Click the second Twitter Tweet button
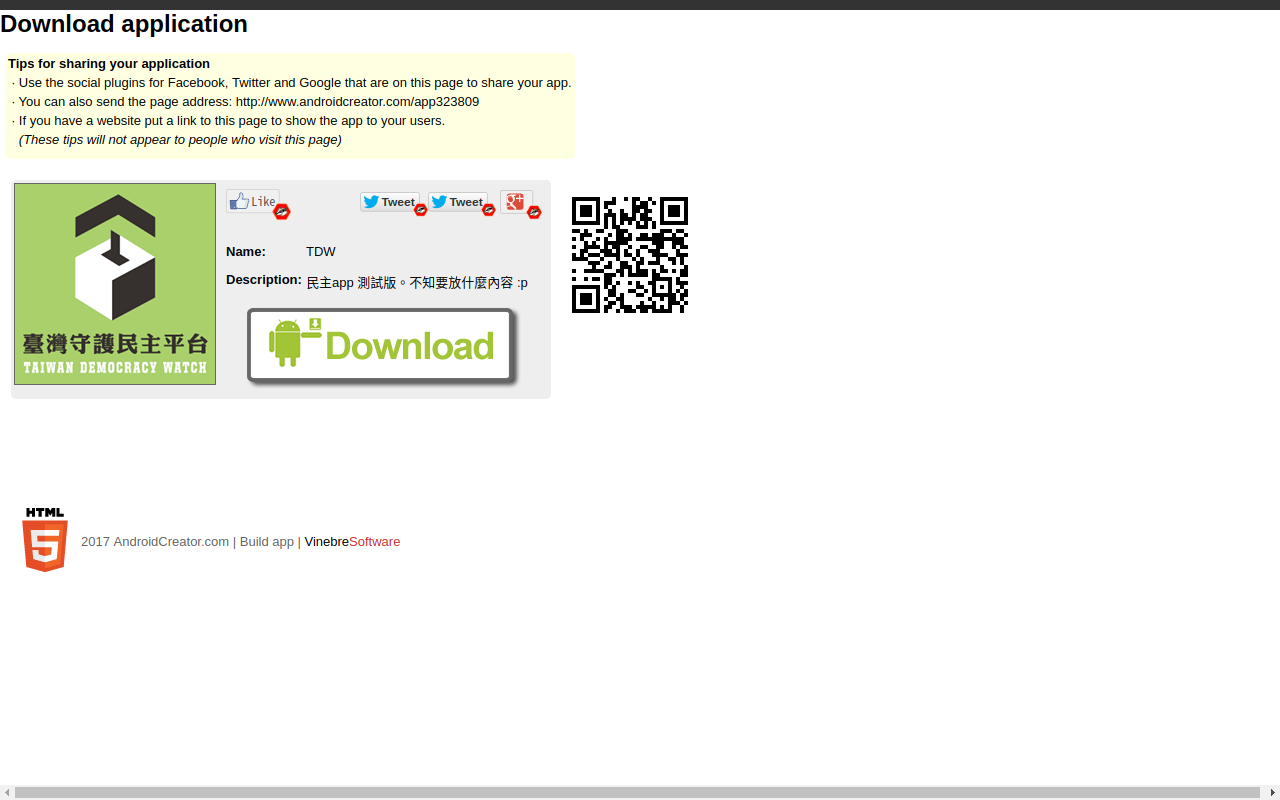1280x800 pixels. (x=457, y=202)
